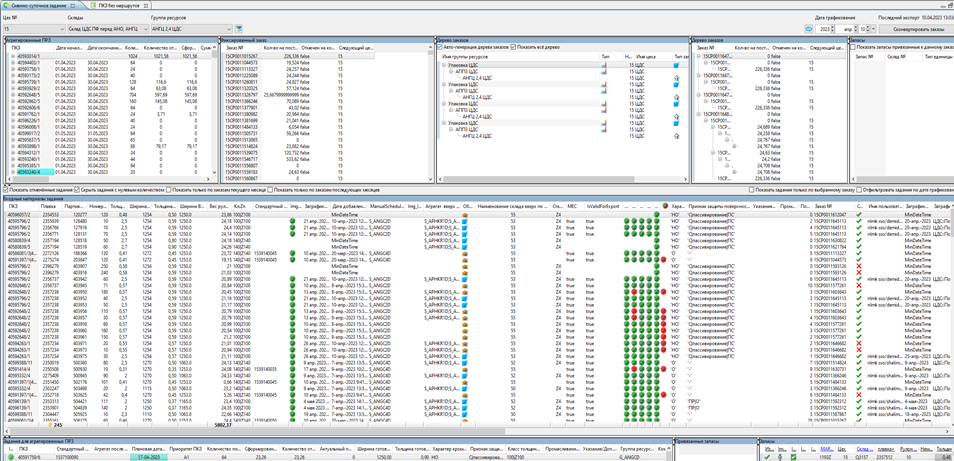Toggle Показать отменённые задания checkbox

5,190
